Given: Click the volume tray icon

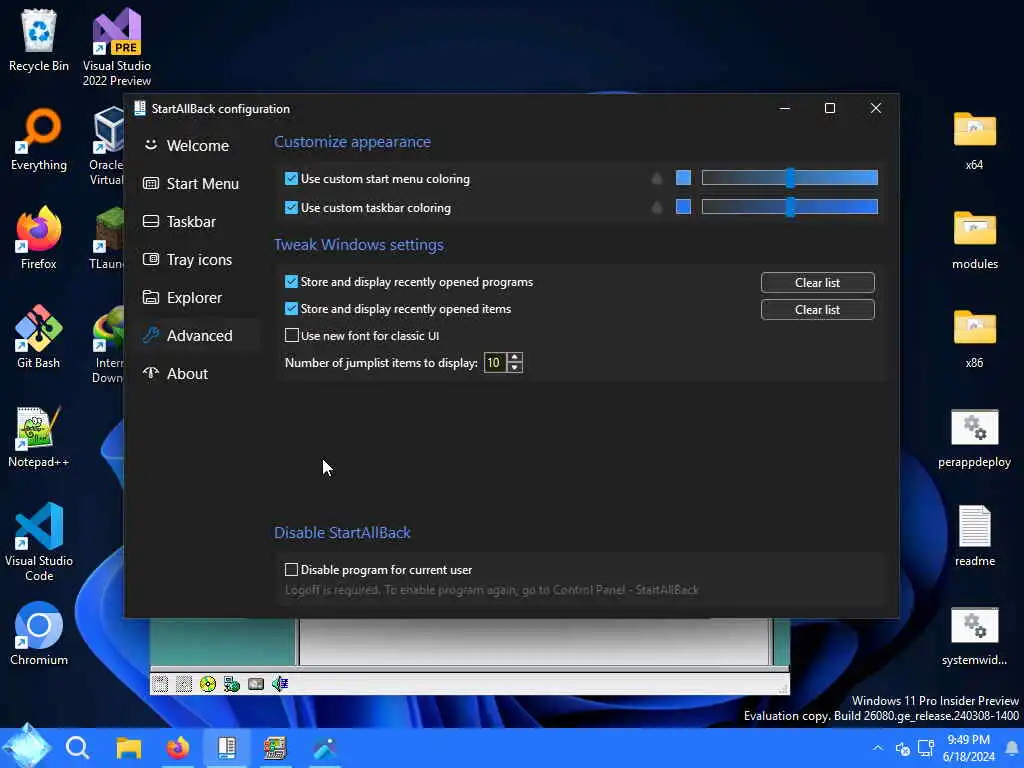Looking at the screenshot, I should (x=903, y=748).
